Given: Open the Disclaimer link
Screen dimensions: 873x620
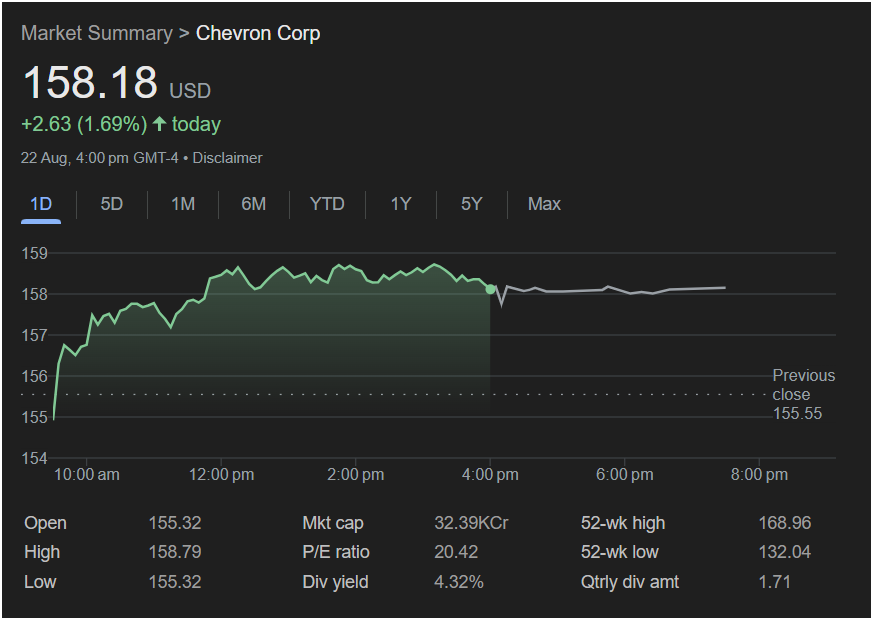Looking at the screenshot, I should click(x=227, y=158).
